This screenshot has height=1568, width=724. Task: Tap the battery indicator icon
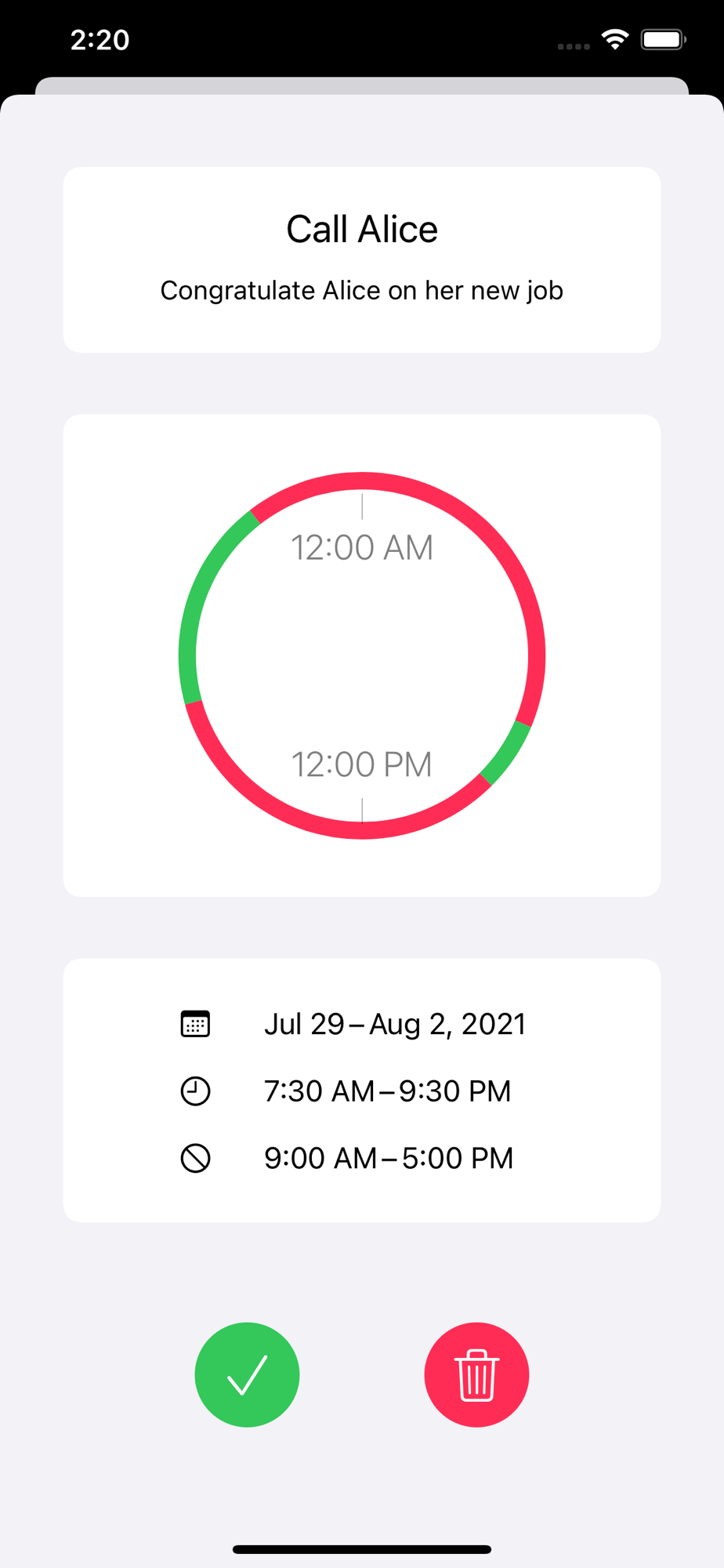point(664,39)
